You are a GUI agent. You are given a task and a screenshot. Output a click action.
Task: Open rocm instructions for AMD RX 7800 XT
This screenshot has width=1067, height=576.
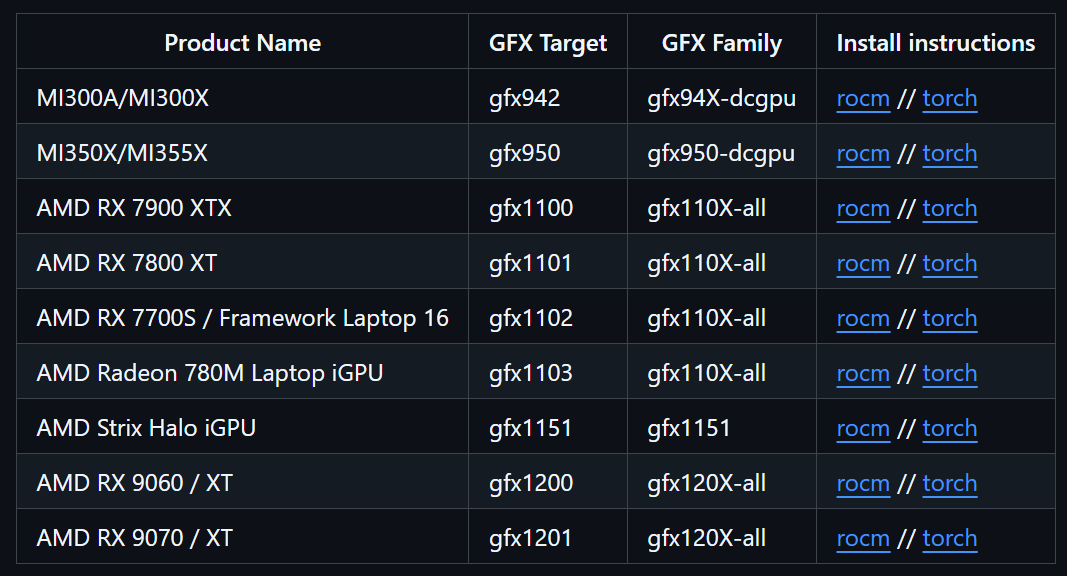point(862,263)
